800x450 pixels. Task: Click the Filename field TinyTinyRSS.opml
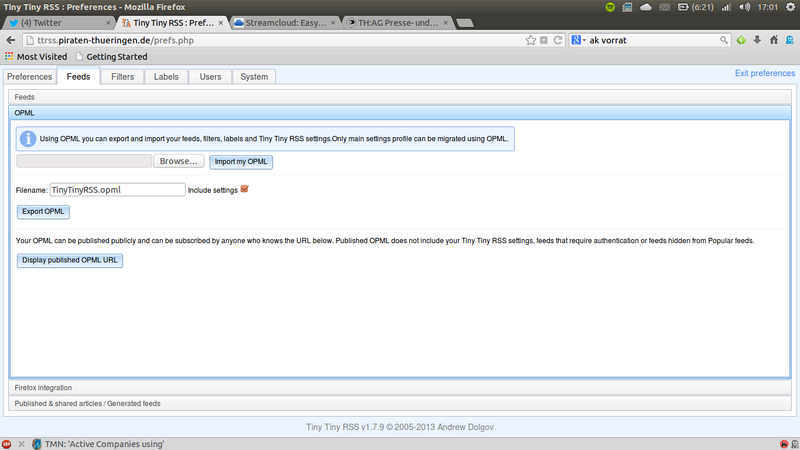(x=117, y=190)
